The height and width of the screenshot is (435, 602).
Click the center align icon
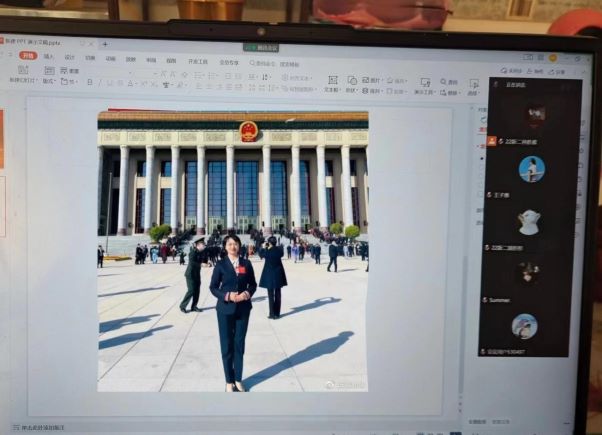click(x=209, y=86)
